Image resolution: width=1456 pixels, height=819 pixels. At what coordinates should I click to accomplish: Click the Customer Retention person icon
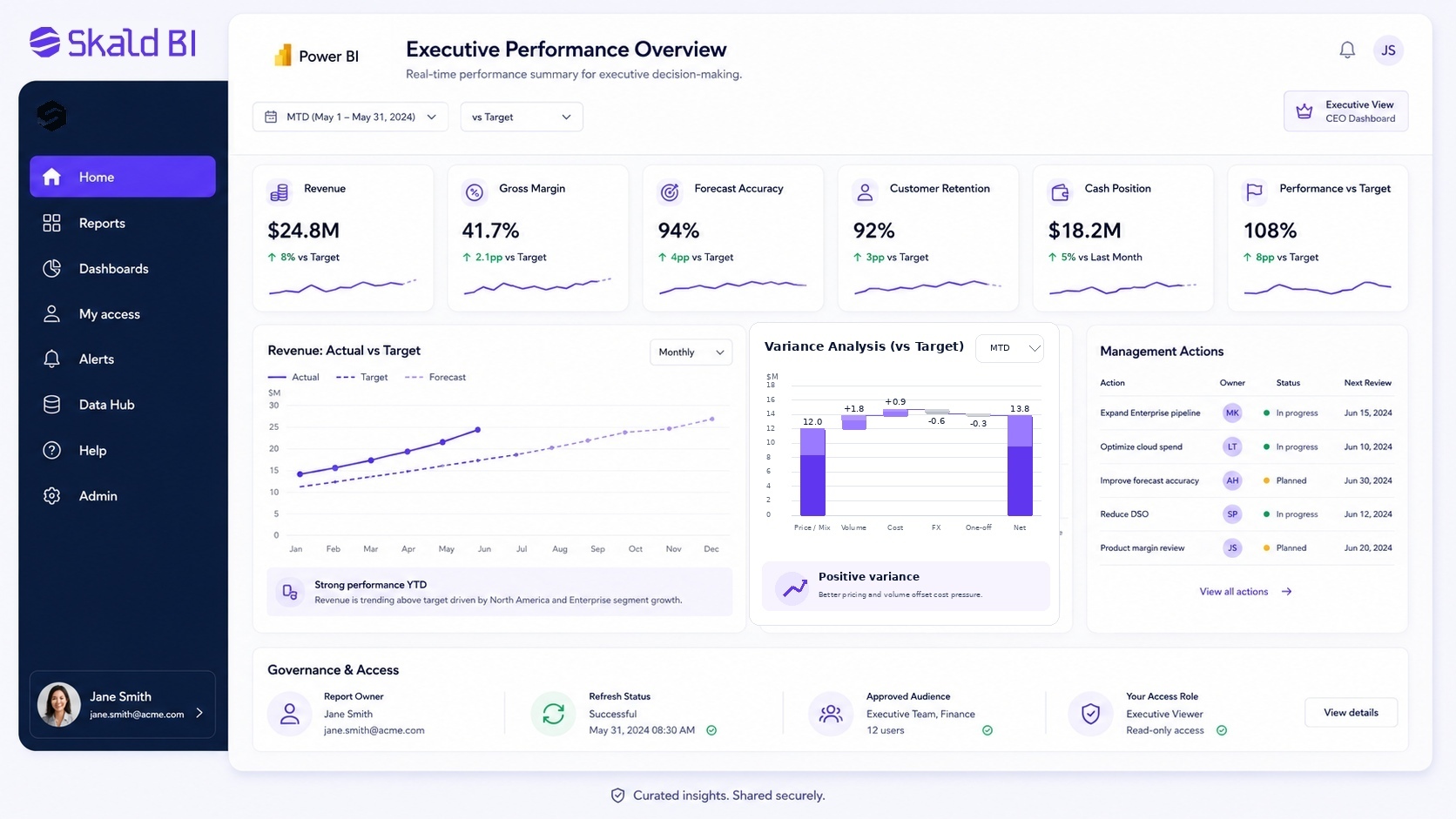point(865,192)
